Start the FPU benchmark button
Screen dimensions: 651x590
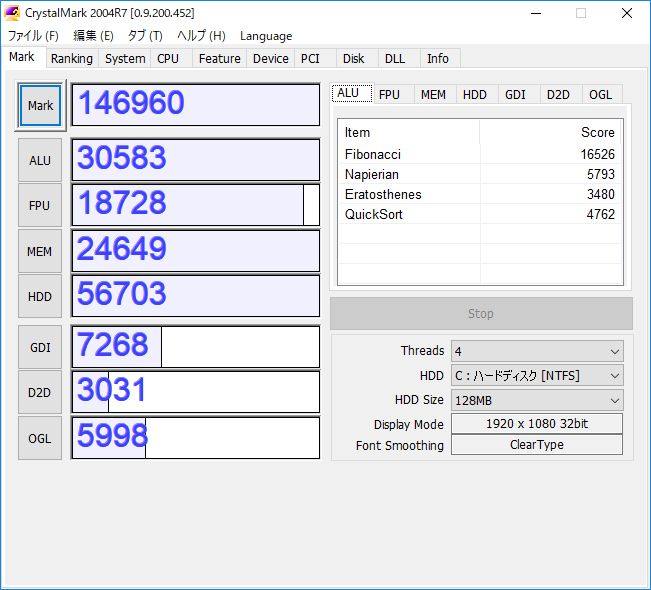point(40,206)
